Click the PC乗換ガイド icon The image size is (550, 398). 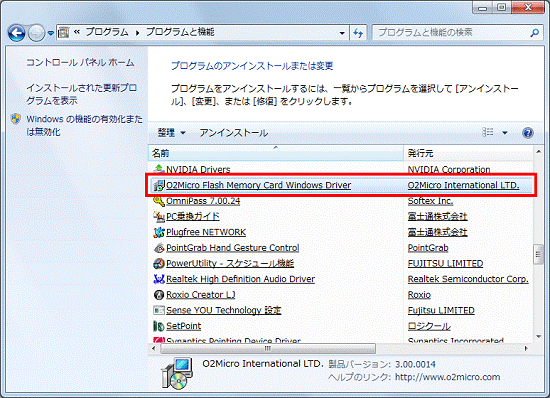(x=159, y=217)
